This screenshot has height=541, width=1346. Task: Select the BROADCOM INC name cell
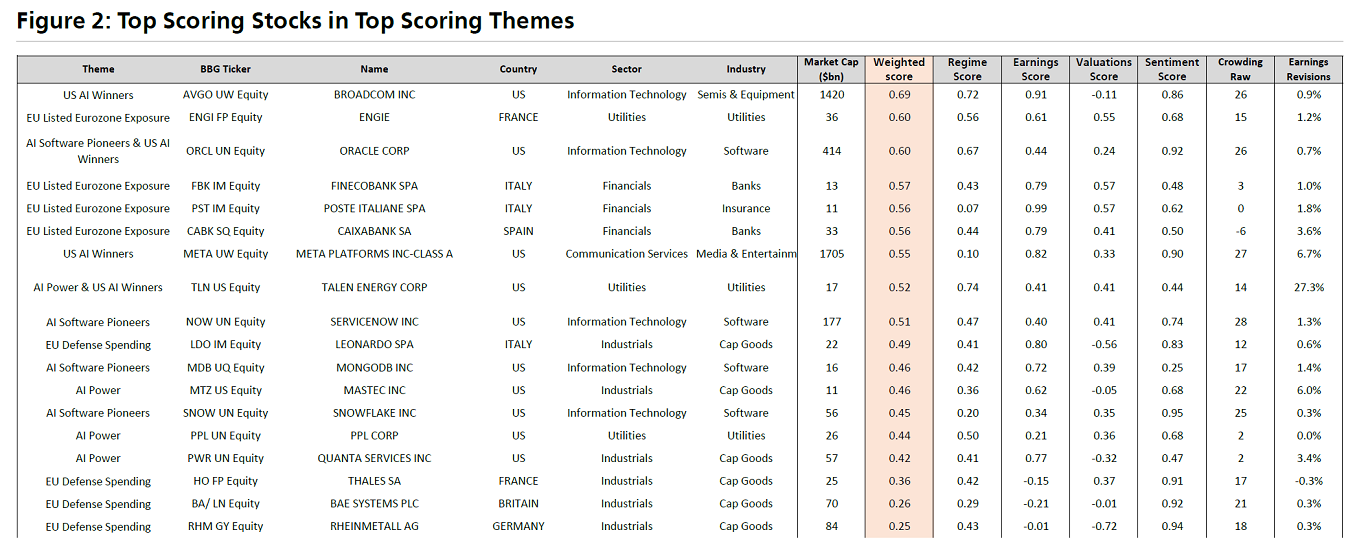click(374, 95)
